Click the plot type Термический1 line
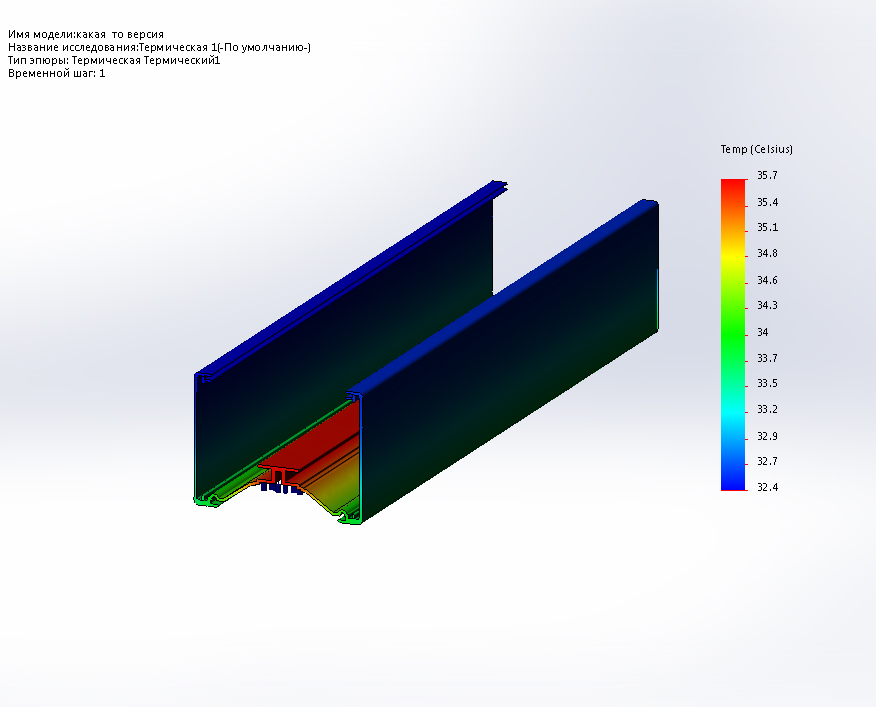 [x=114, y=60]
